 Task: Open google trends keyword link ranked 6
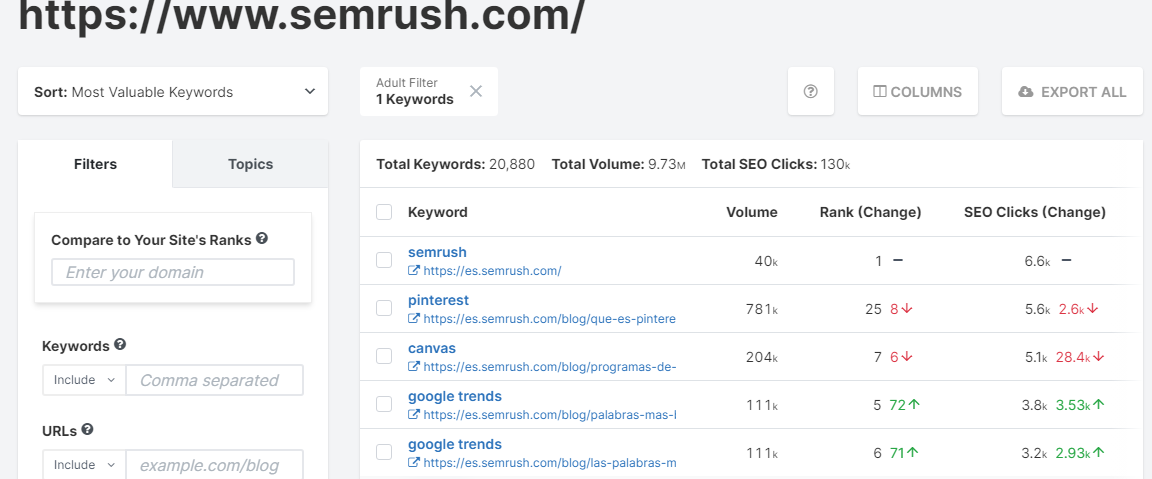455,444
